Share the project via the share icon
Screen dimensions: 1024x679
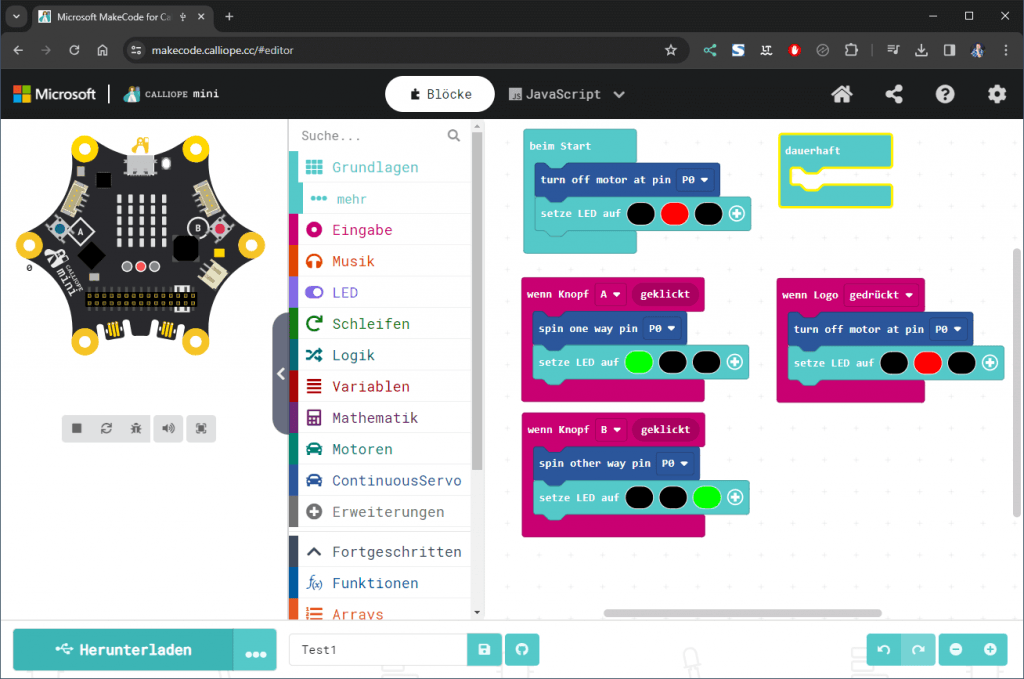[893, 94]
